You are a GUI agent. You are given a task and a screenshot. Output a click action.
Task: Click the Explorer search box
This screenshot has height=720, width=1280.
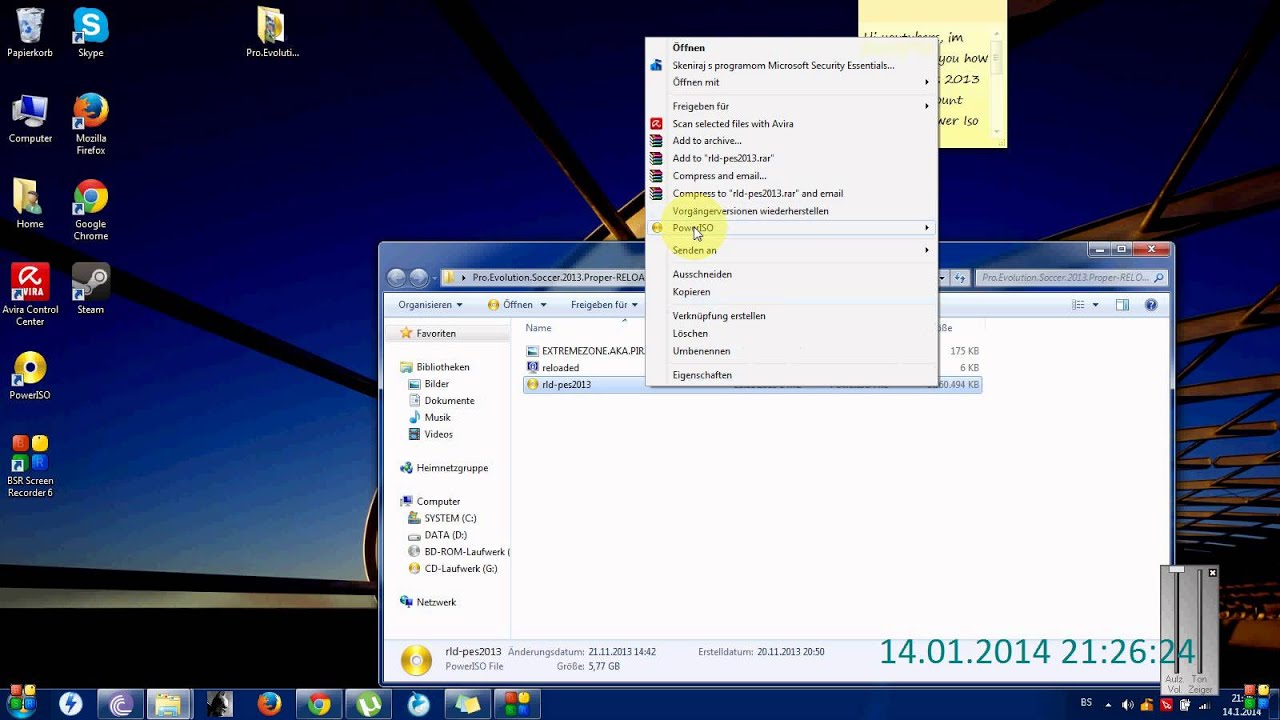pos(1072,278)
